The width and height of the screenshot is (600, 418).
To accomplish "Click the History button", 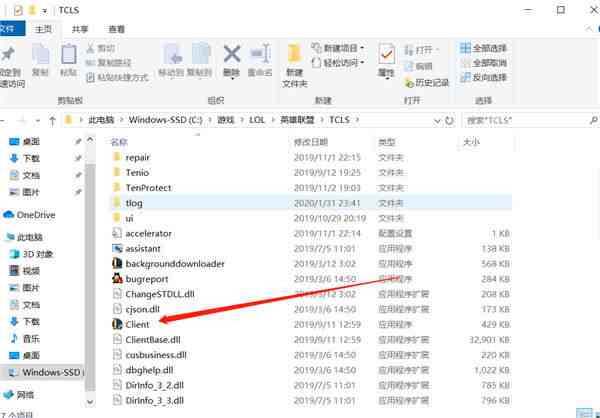I will tap(426, 82).
